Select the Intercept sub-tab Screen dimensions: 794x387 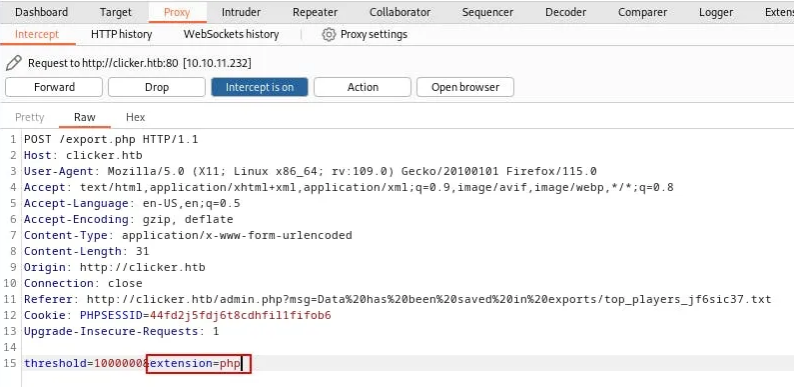37,34
